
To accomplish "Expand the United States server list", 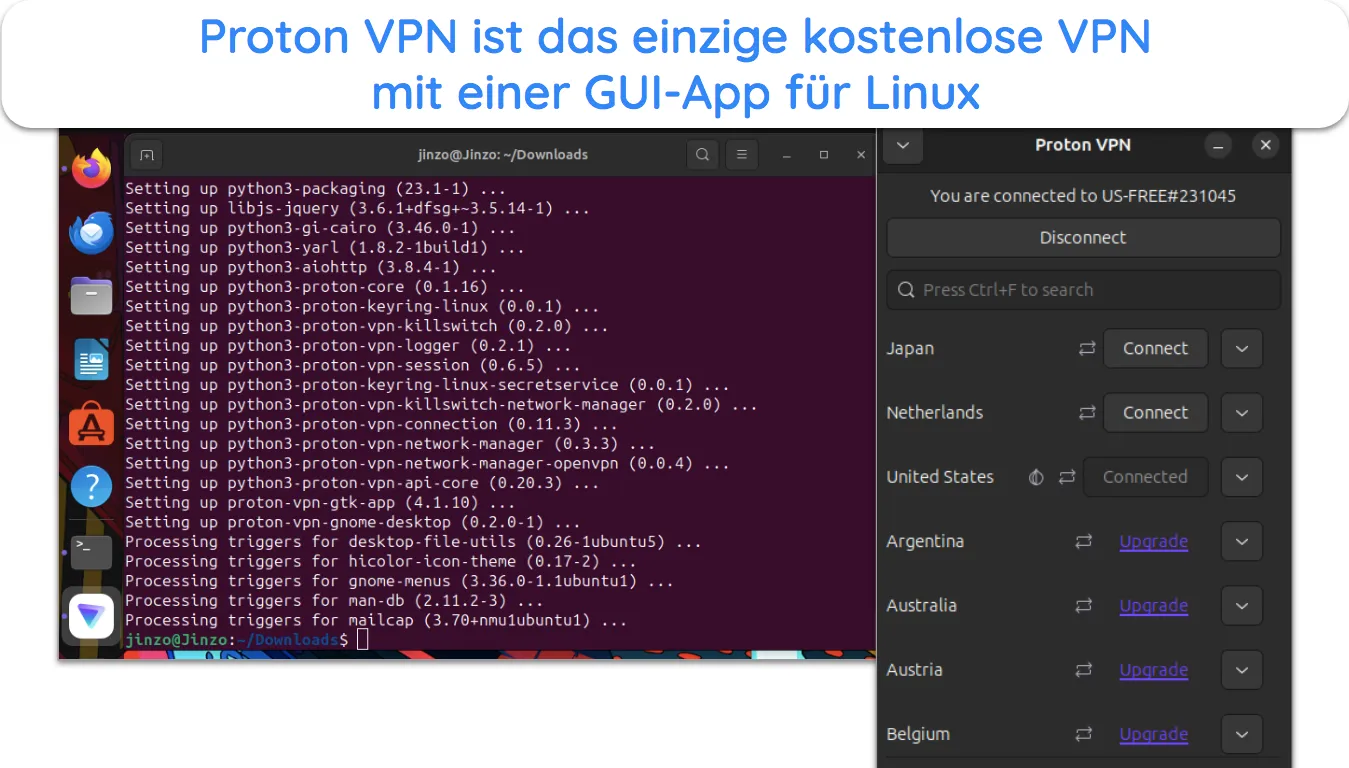I will pos(1242,477).
